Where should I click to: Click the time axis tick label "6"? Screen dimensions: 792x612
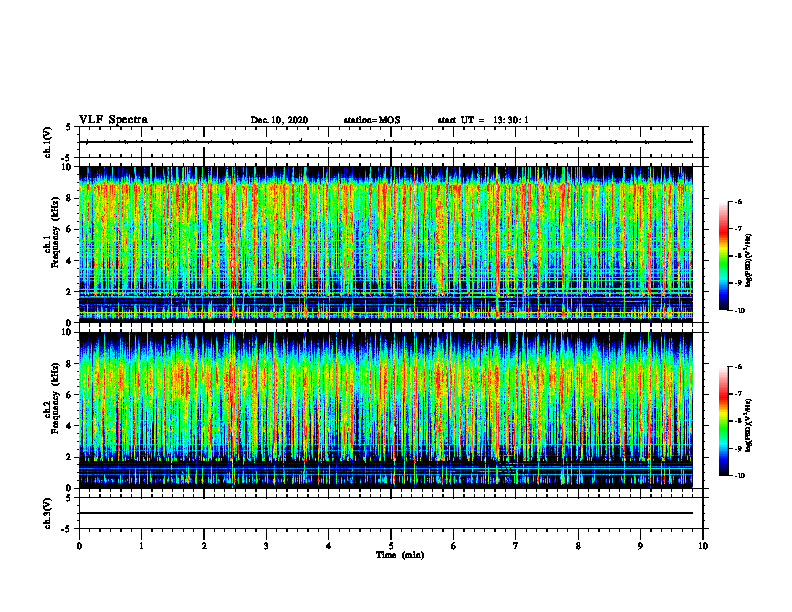tap(454, 546)
